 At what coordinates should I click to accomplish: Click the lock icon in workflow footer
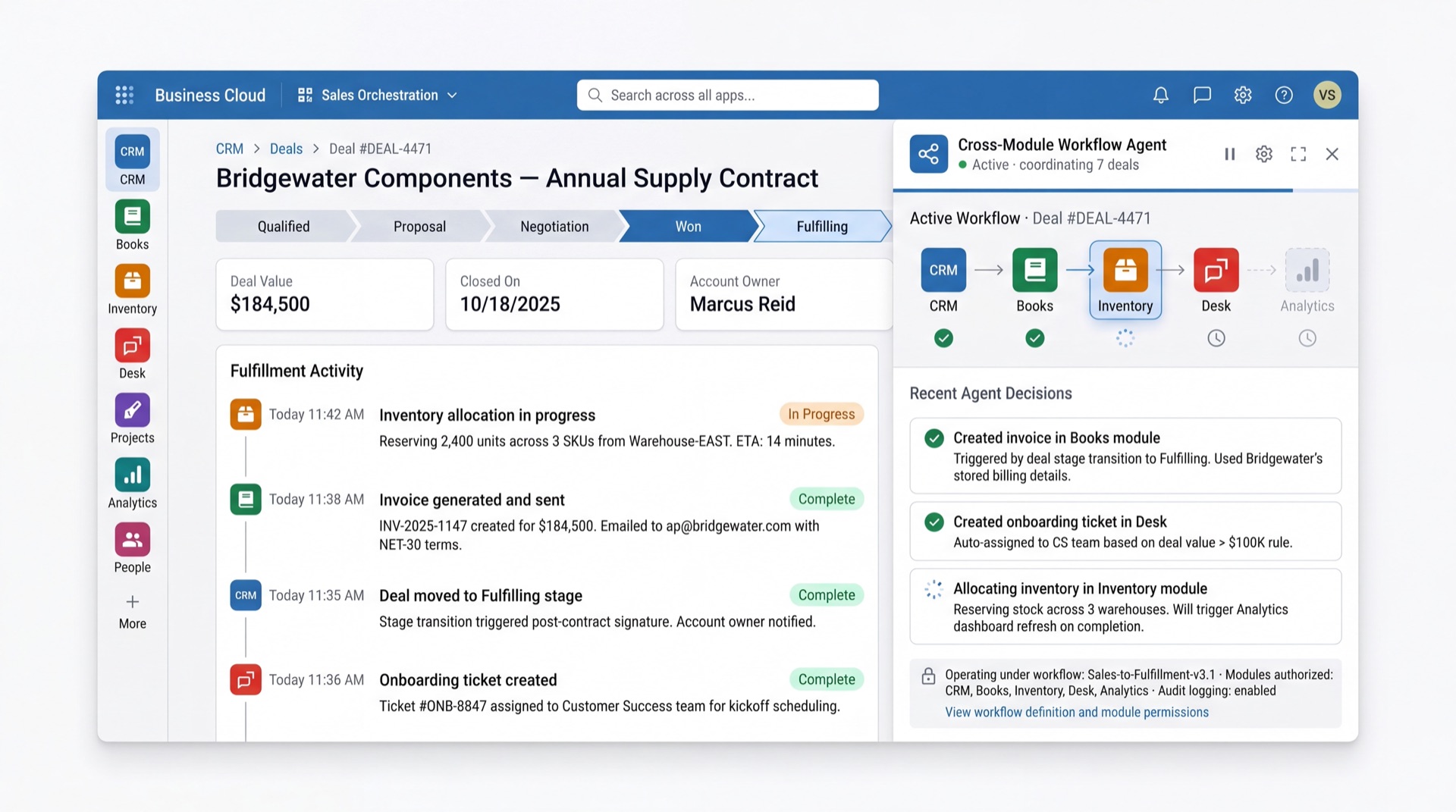tap(927, 676)
